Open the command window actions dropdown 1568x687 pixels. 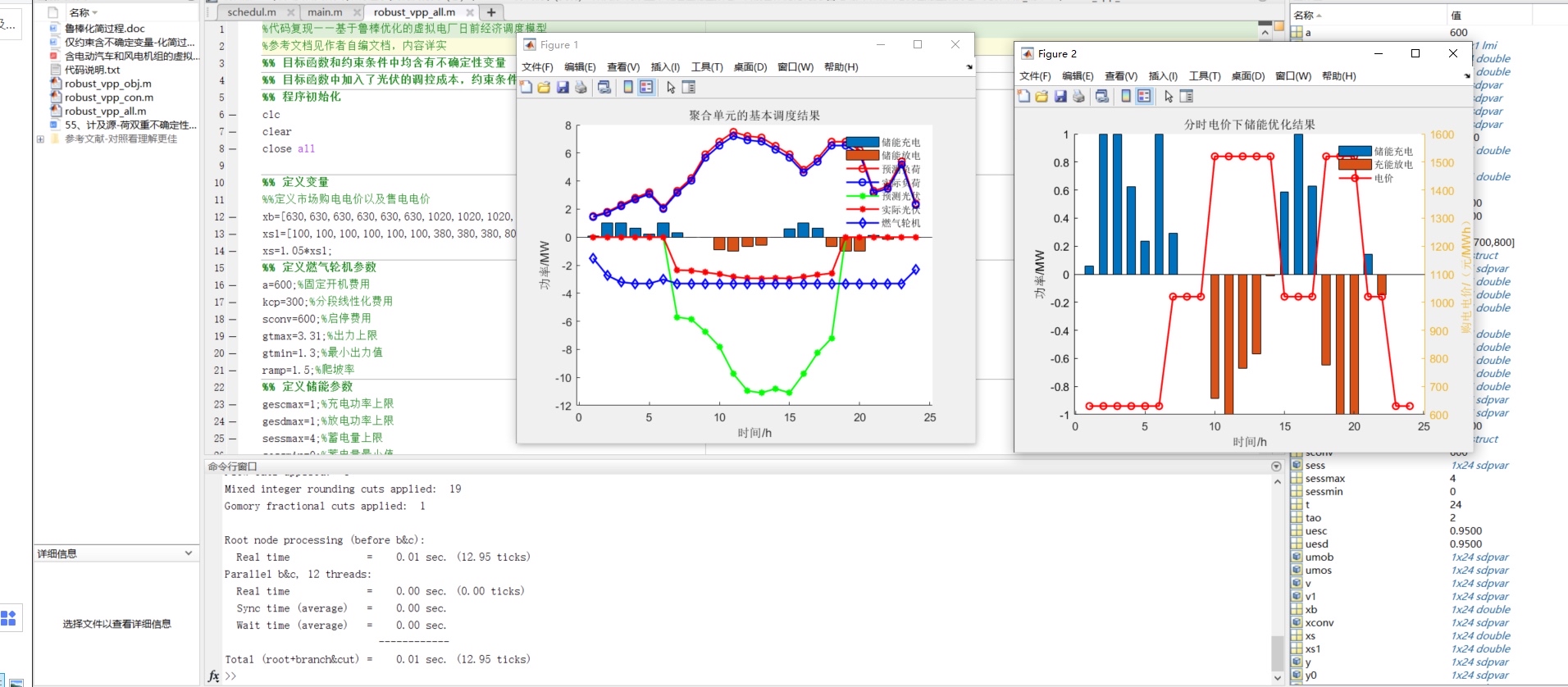point(1276,466)
